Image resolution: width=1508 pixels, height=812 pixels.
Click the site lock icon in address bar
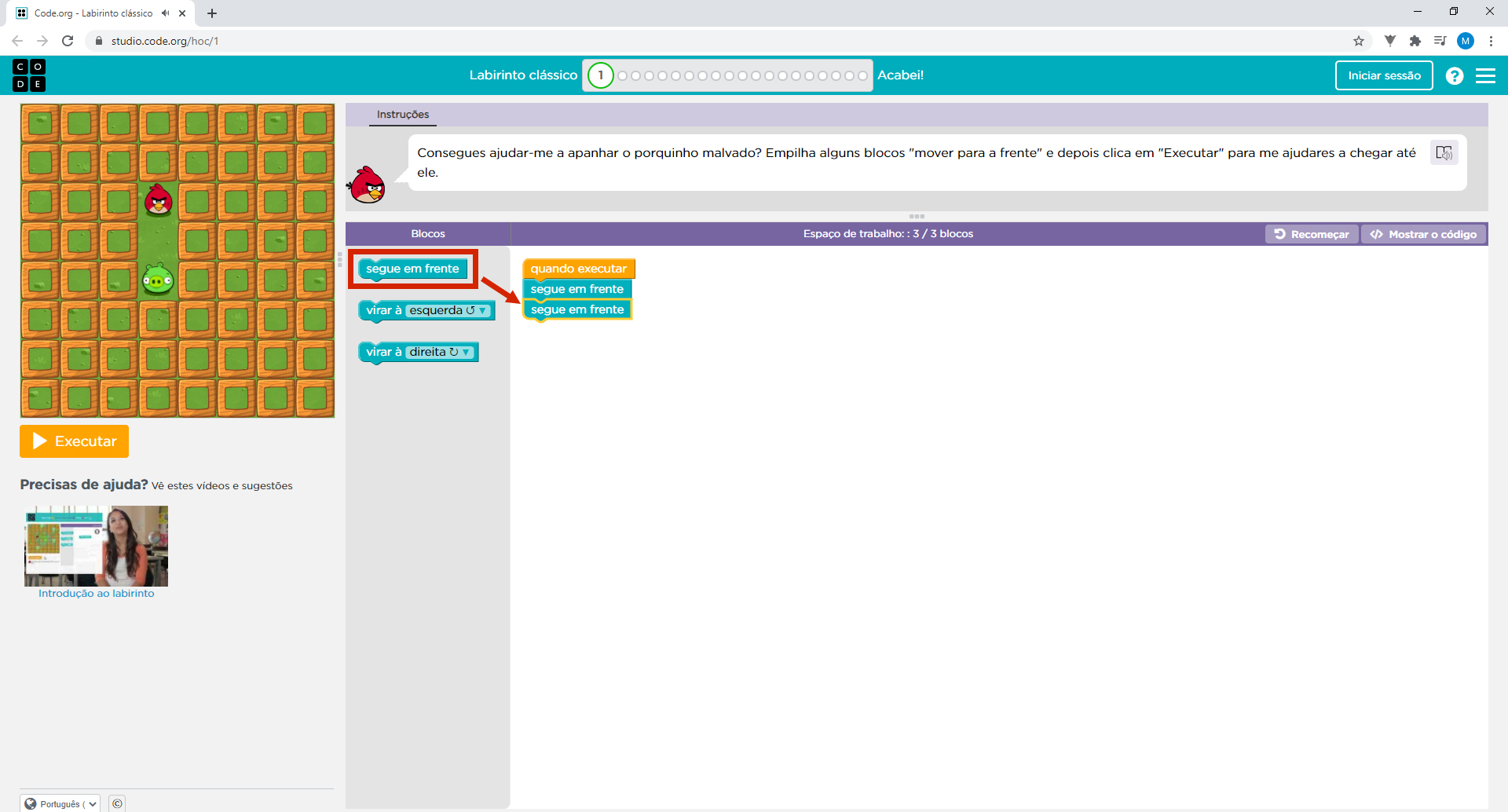(x=99, y=41)
